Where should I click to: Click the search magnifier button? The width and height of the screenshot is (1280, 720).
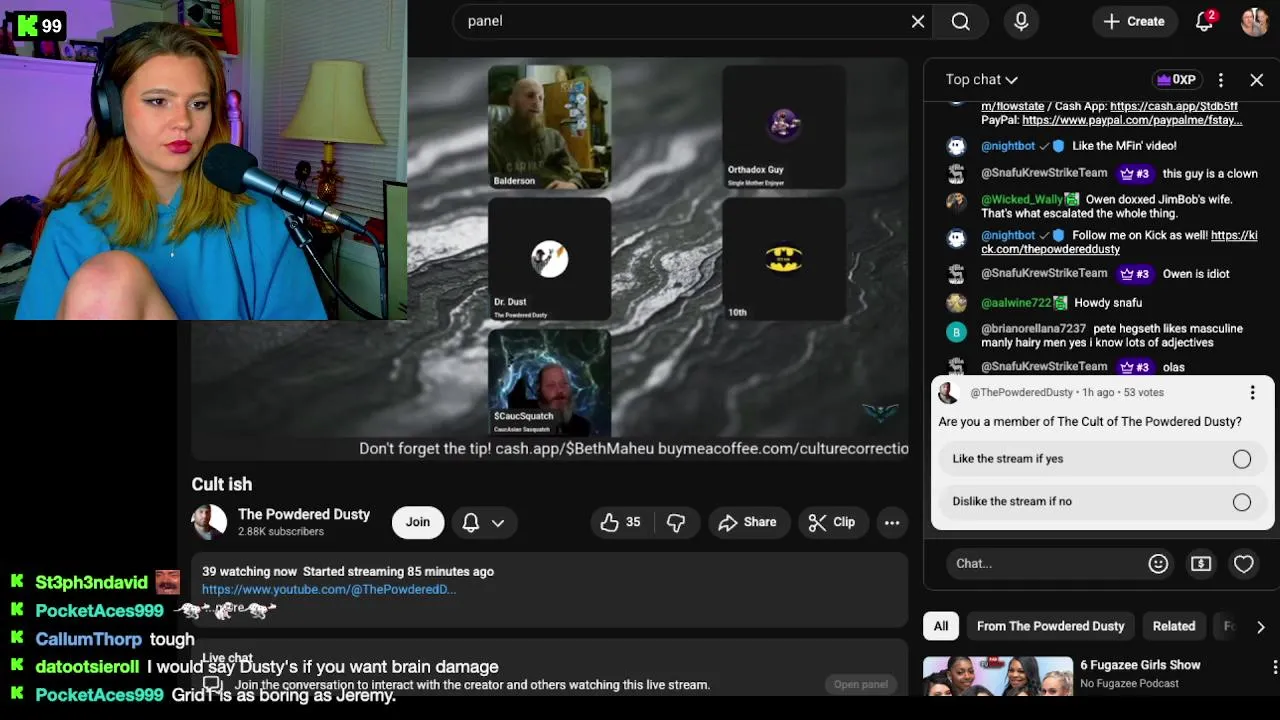coord(960,21)
